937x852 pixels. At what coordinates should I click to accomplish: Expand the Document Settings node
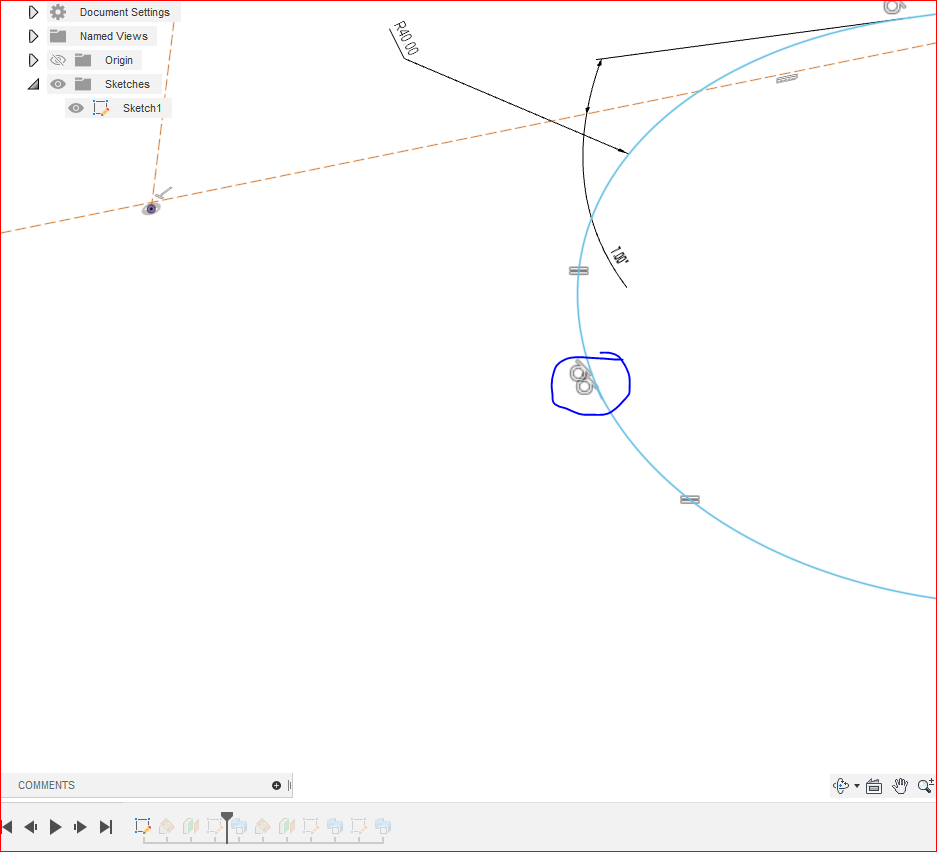(x=33, y=12)
